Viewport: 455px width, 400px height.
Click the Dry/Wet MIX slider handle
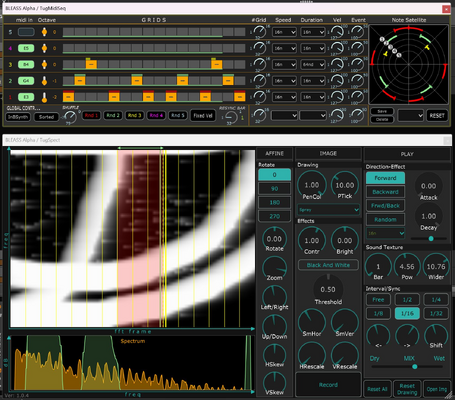(415, 366)
